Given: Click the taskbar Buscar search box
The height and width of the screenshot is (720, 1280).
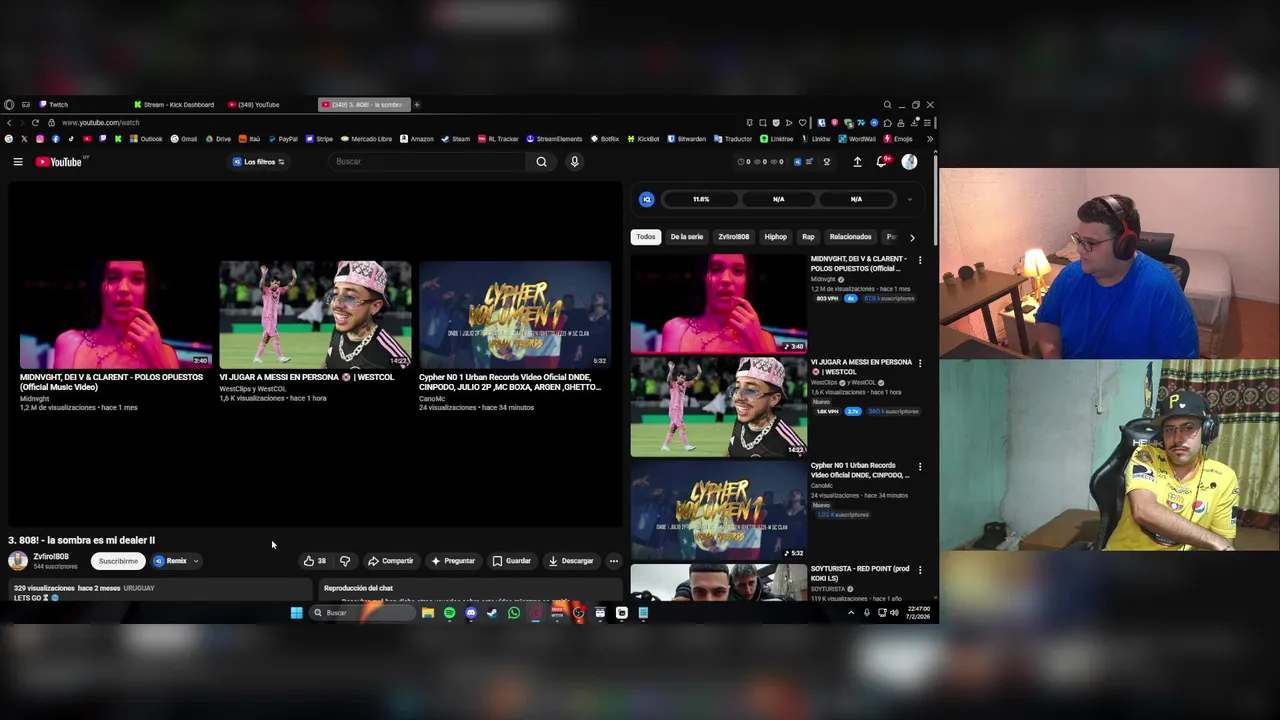Looking at the screenshot, I should [362, 613].
